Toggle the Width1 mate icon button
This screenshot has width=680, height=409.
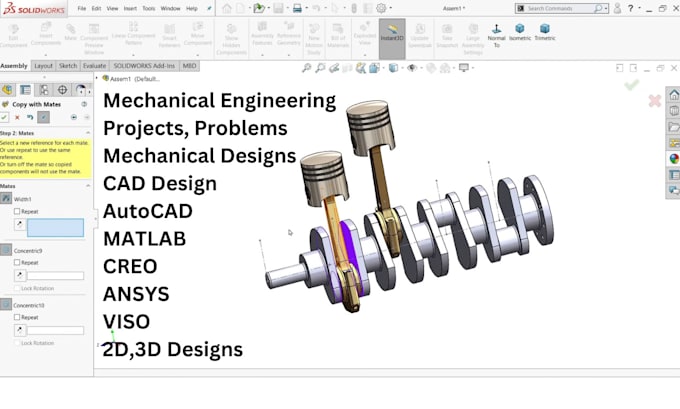6,199
